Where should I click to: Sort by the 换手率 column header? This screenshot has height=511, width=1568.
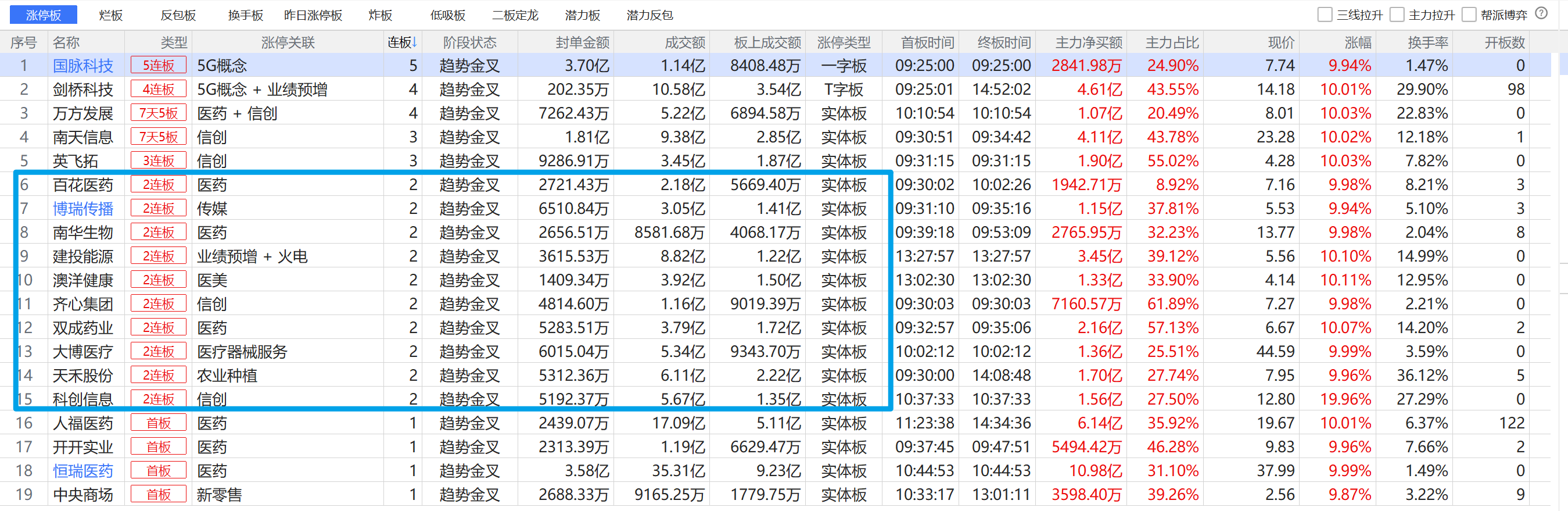coord(1428,42)
